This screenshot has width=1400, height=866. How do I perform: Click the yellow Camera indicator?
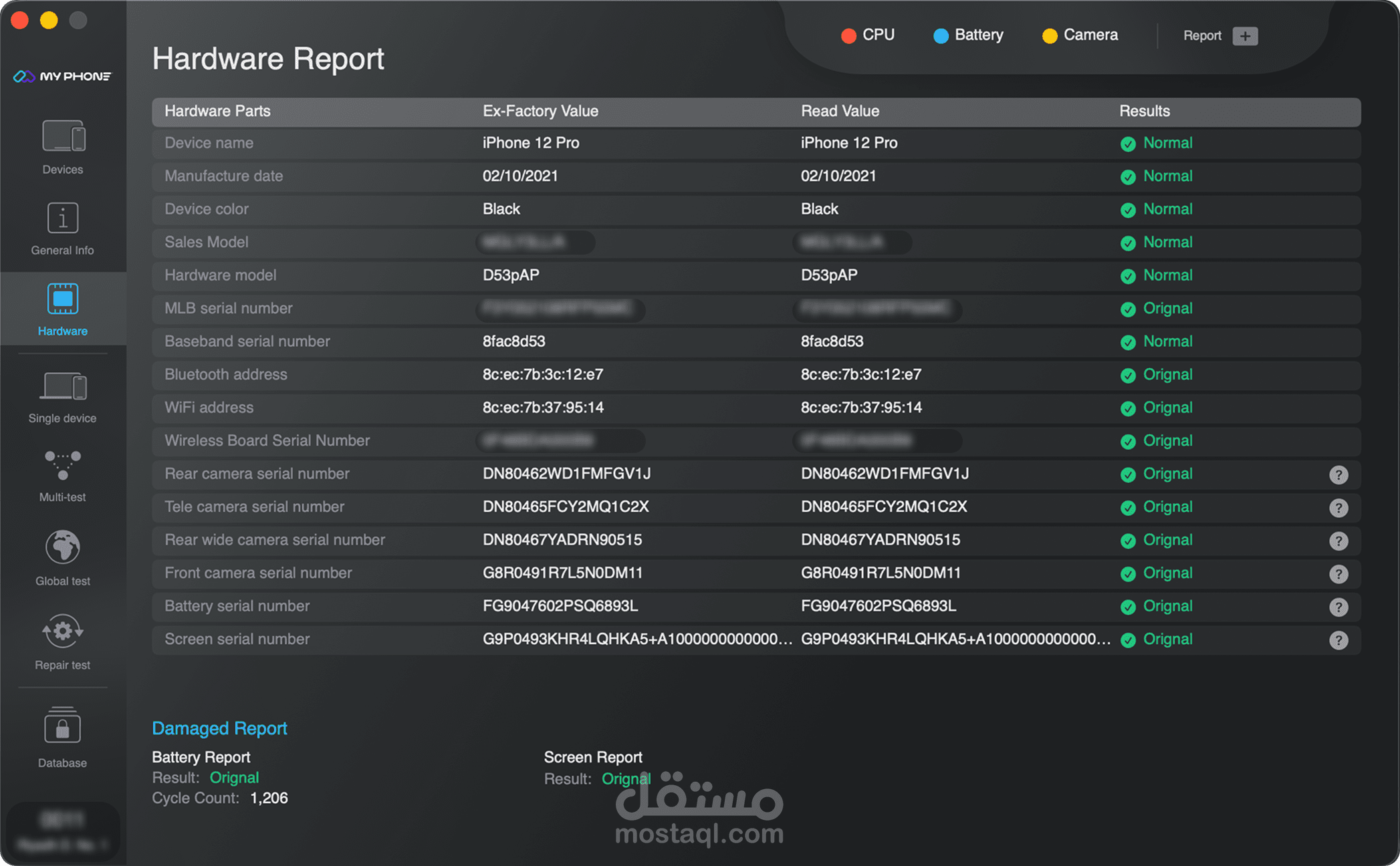1050,35
